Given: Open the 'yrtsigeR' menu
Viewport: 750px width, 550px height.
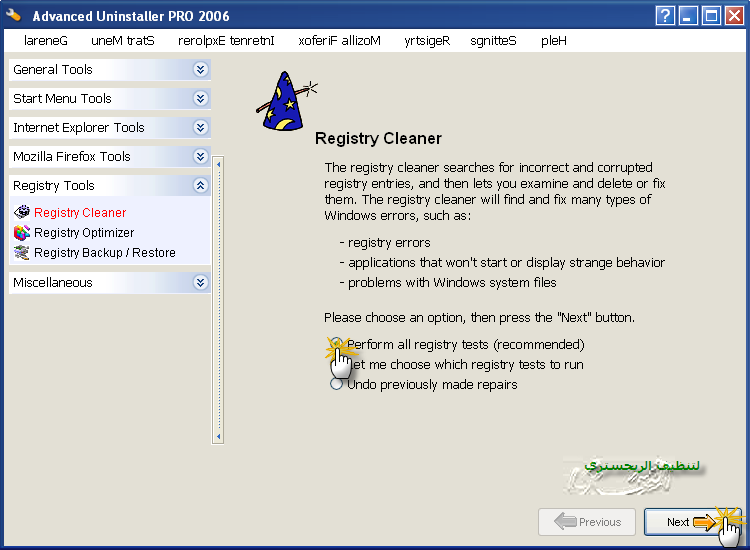Looking at the screenshot, I should click(x=427, y=41).
